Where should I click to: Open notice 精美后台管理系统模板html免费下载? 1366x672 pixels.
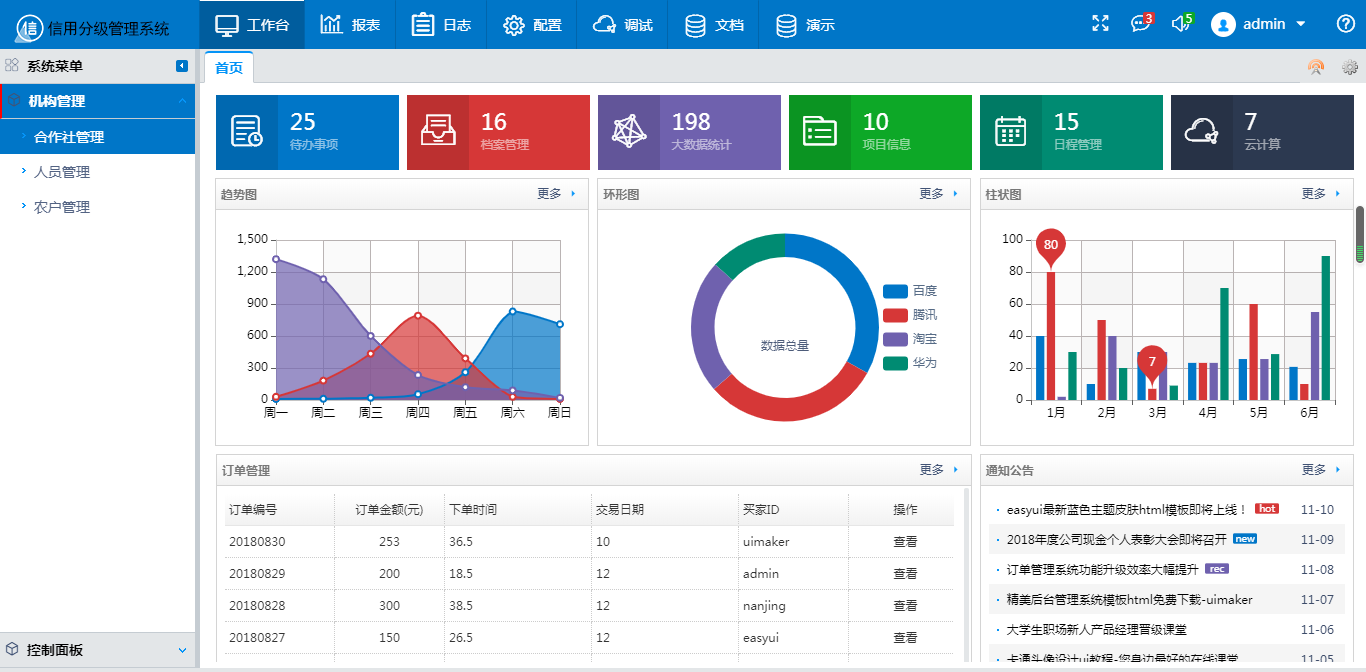pos(1129,600)
